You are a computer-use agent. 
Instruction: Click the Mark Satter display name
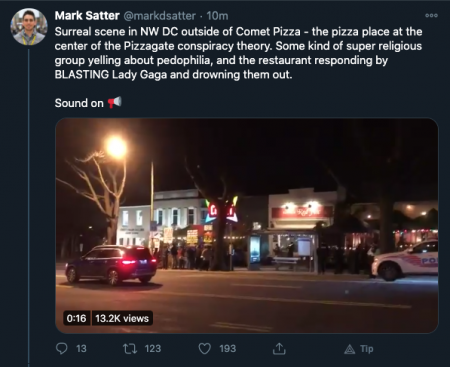point(87,16)
